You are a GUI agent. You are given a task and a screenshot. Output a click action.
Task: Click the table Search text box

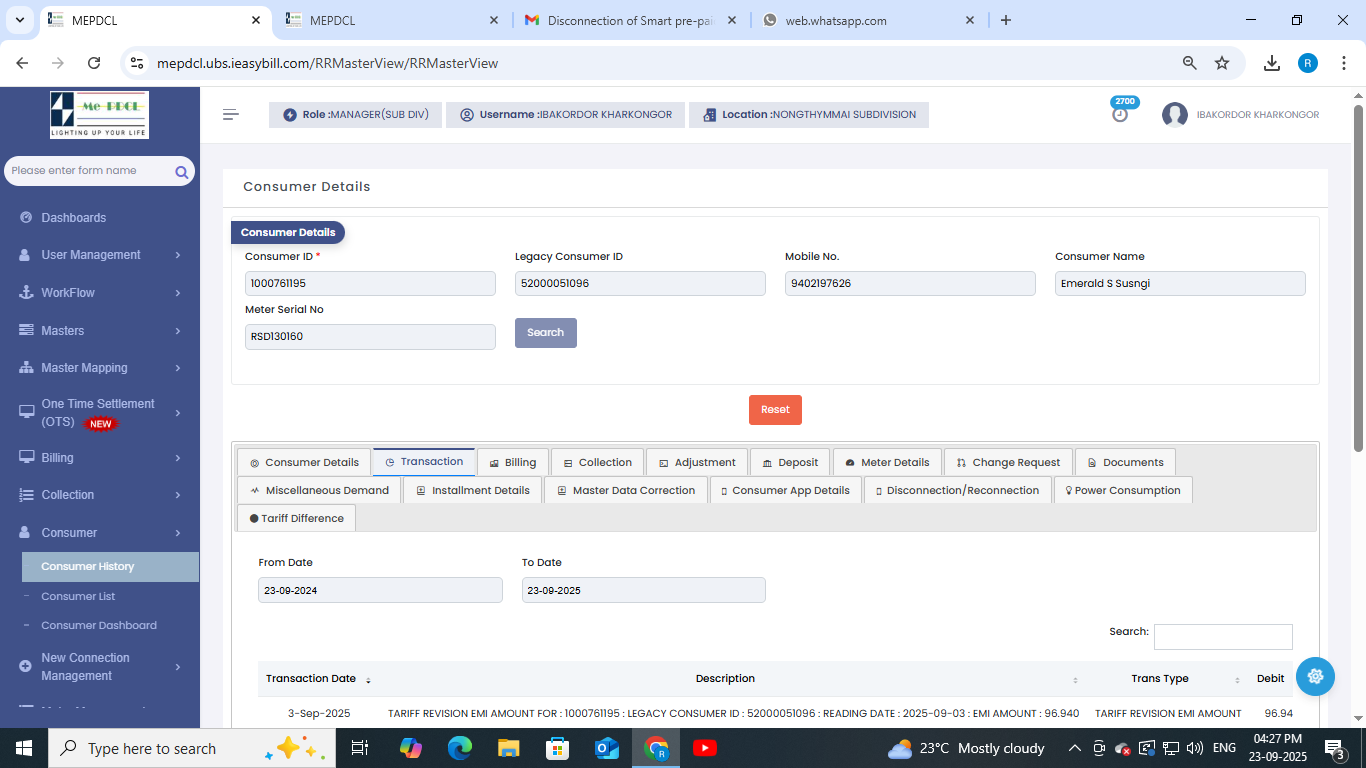pyautogui.click(x=1223, y=637)
